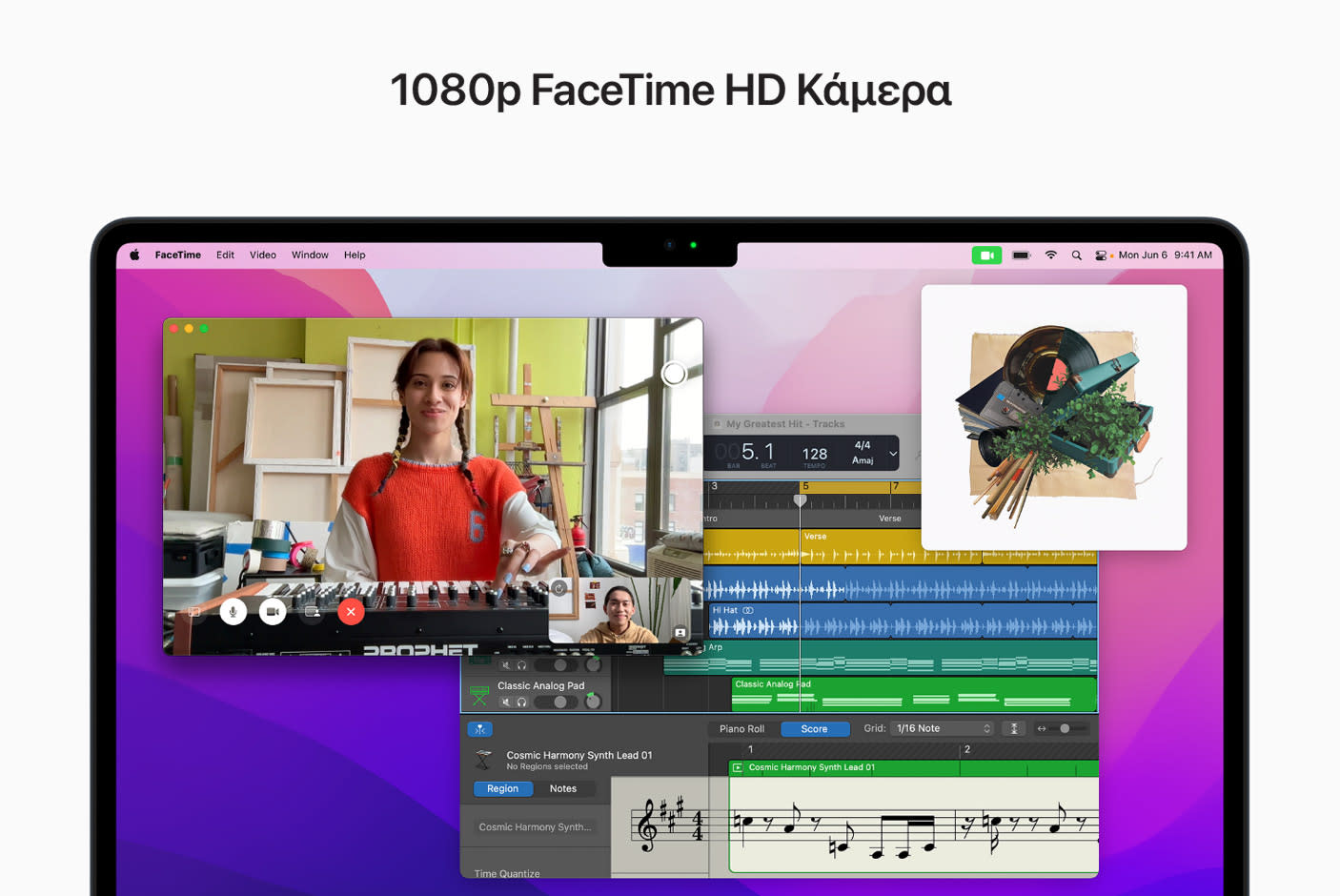The width and height of the screenshot is (1340, 896).
Task: Adjust the Classic Analog Pad volume slider
Action: pos(561,702)
